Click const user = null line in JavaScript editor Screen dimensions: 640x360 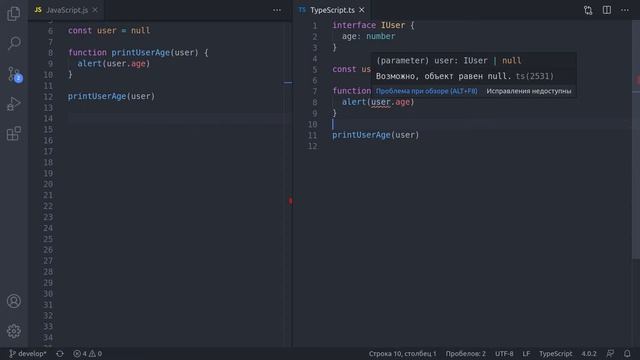click(x=109, y=31)
